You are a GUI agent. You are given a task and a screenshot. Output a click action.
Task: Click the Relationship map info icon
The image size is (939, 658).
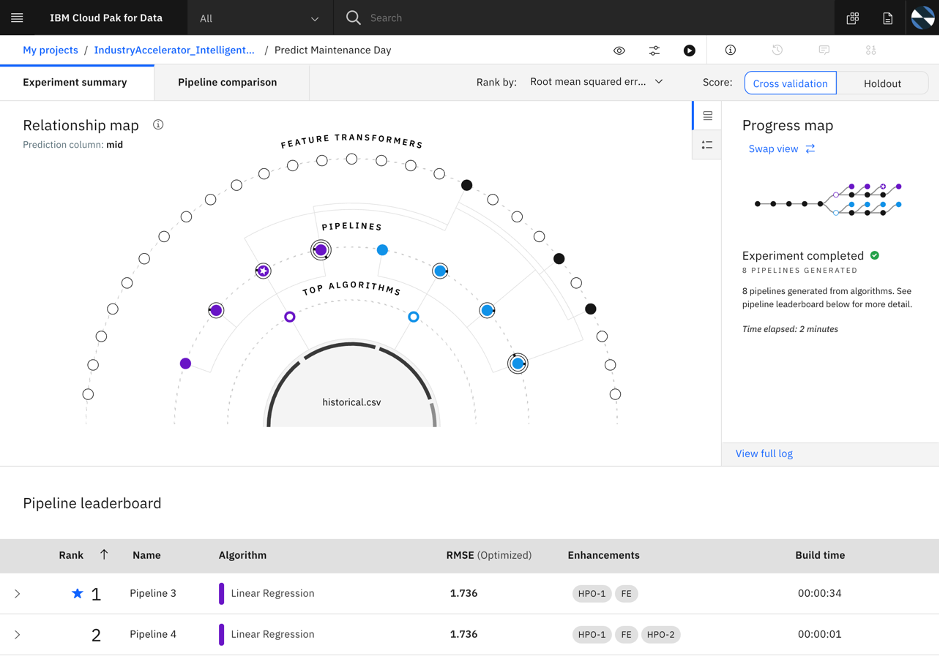158,125
